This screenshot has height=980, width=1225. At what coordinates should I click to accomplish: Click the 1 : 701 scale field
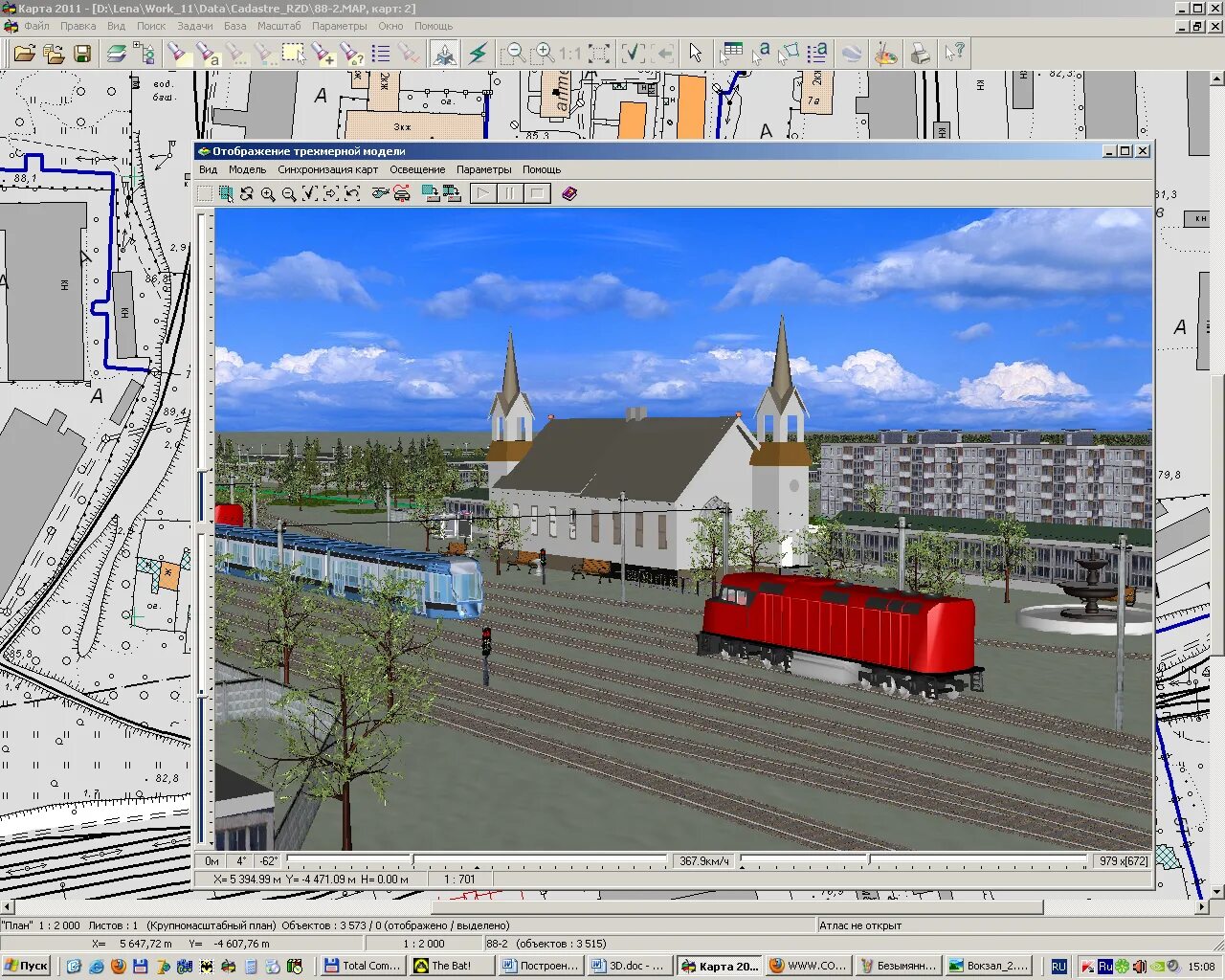coord(459,879)
